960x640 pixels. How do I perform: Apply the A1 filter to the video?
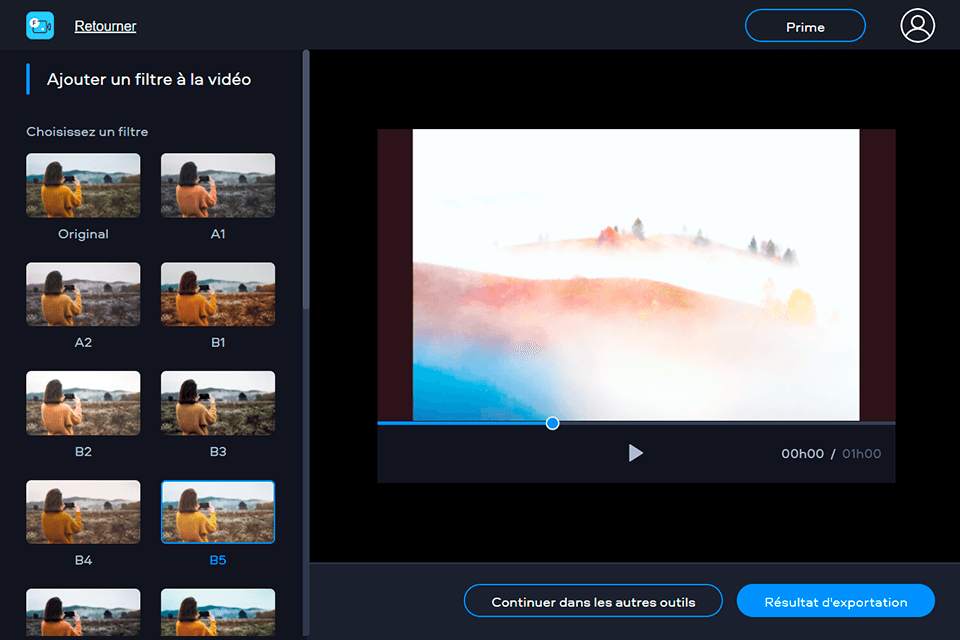[x=218, y=185]
